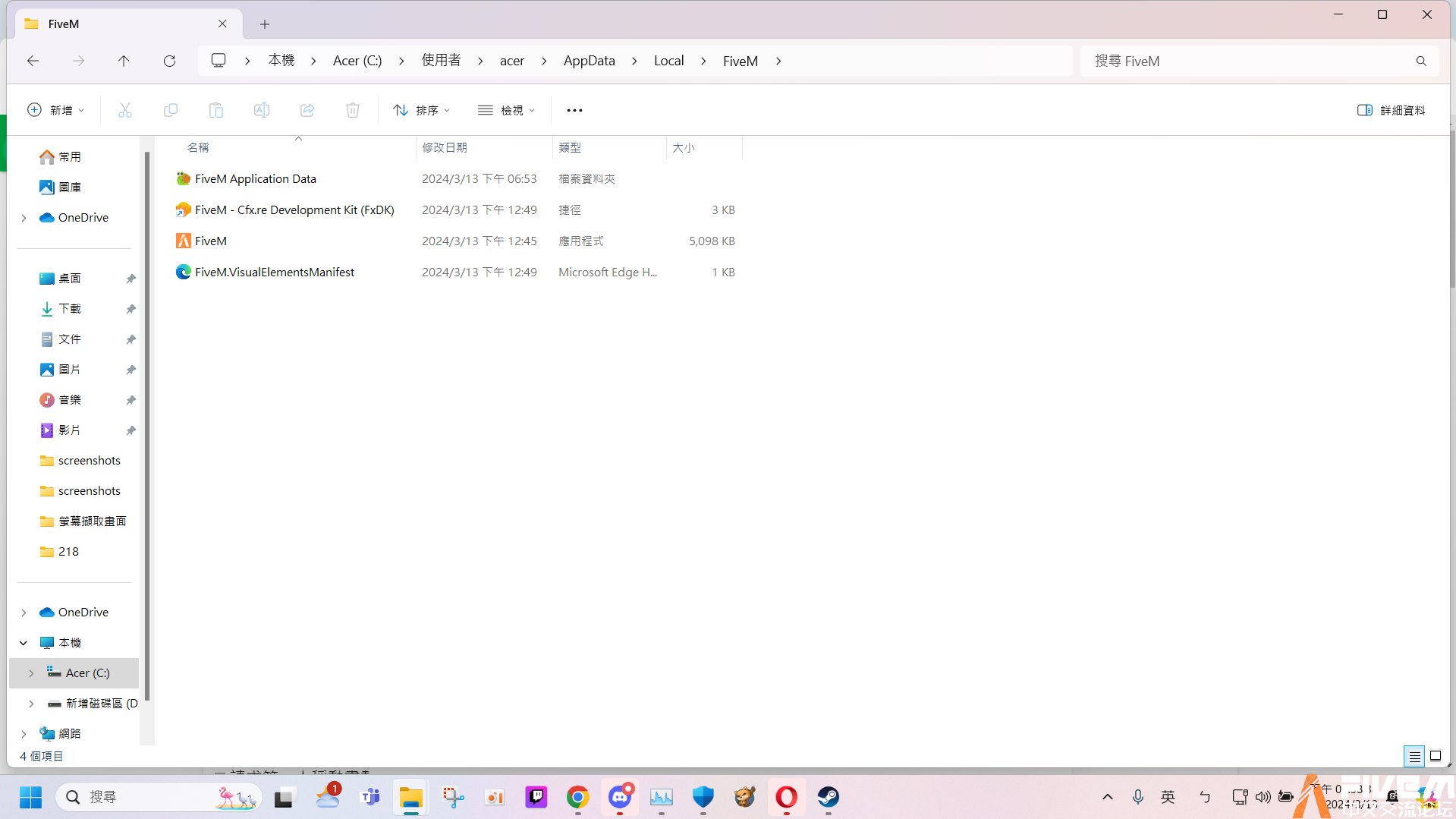Image resolution: width=1456 pixels, height=819 pixels.
Task: Click the 搜尋 FiveM search field
Action: 1248,61
